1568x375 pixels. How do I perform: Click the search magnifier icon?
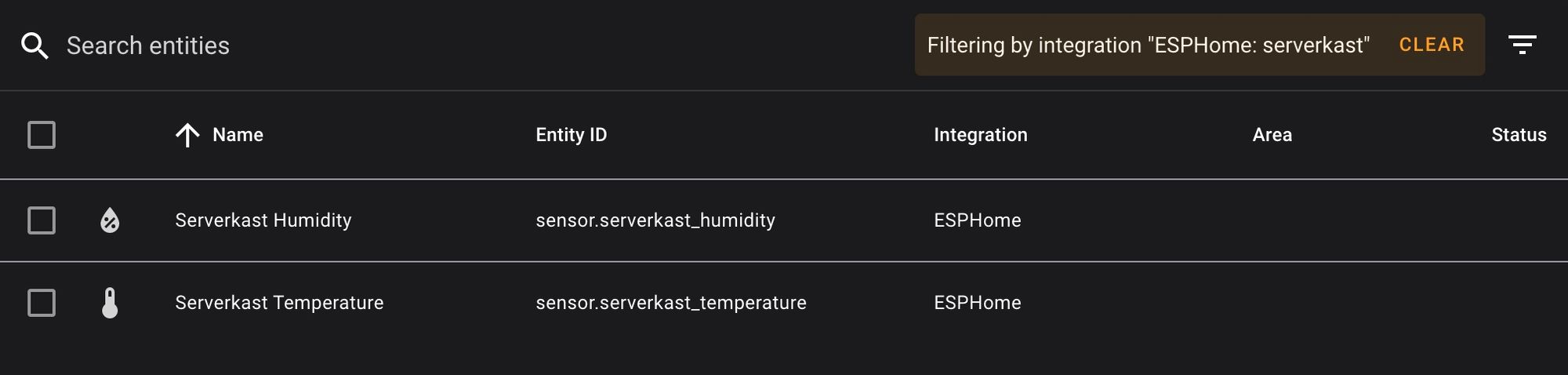[34, 46]
